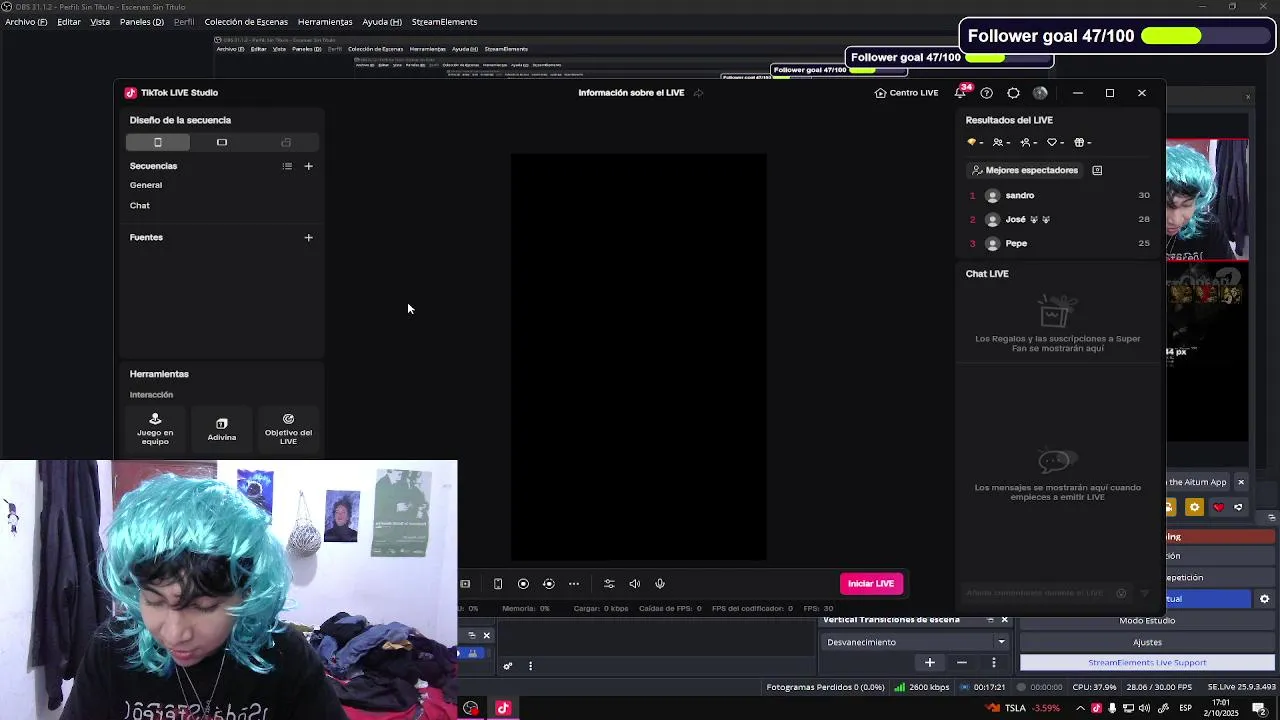Viewport: 1280px width, 720px height.
Task: Open Ajustes button in OBS
Action: [x=1147, y=642]
